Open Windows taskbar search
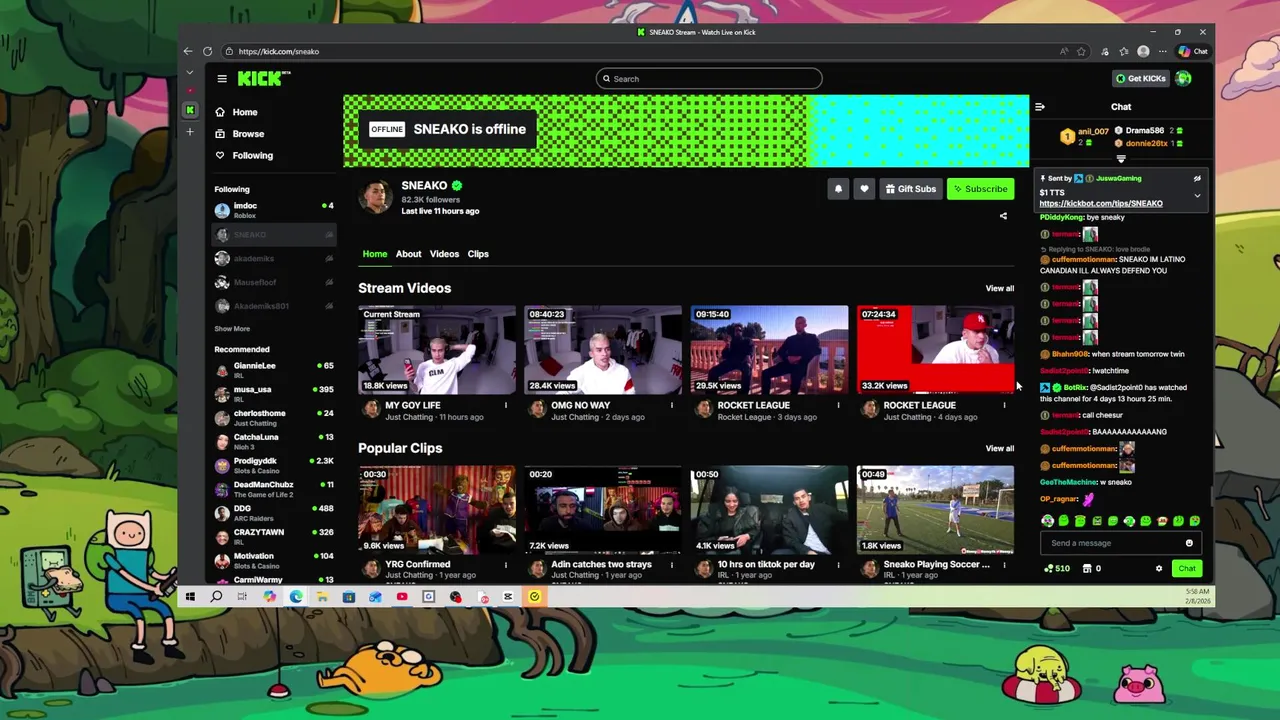Screen dimensions: 1280x720 216,597
